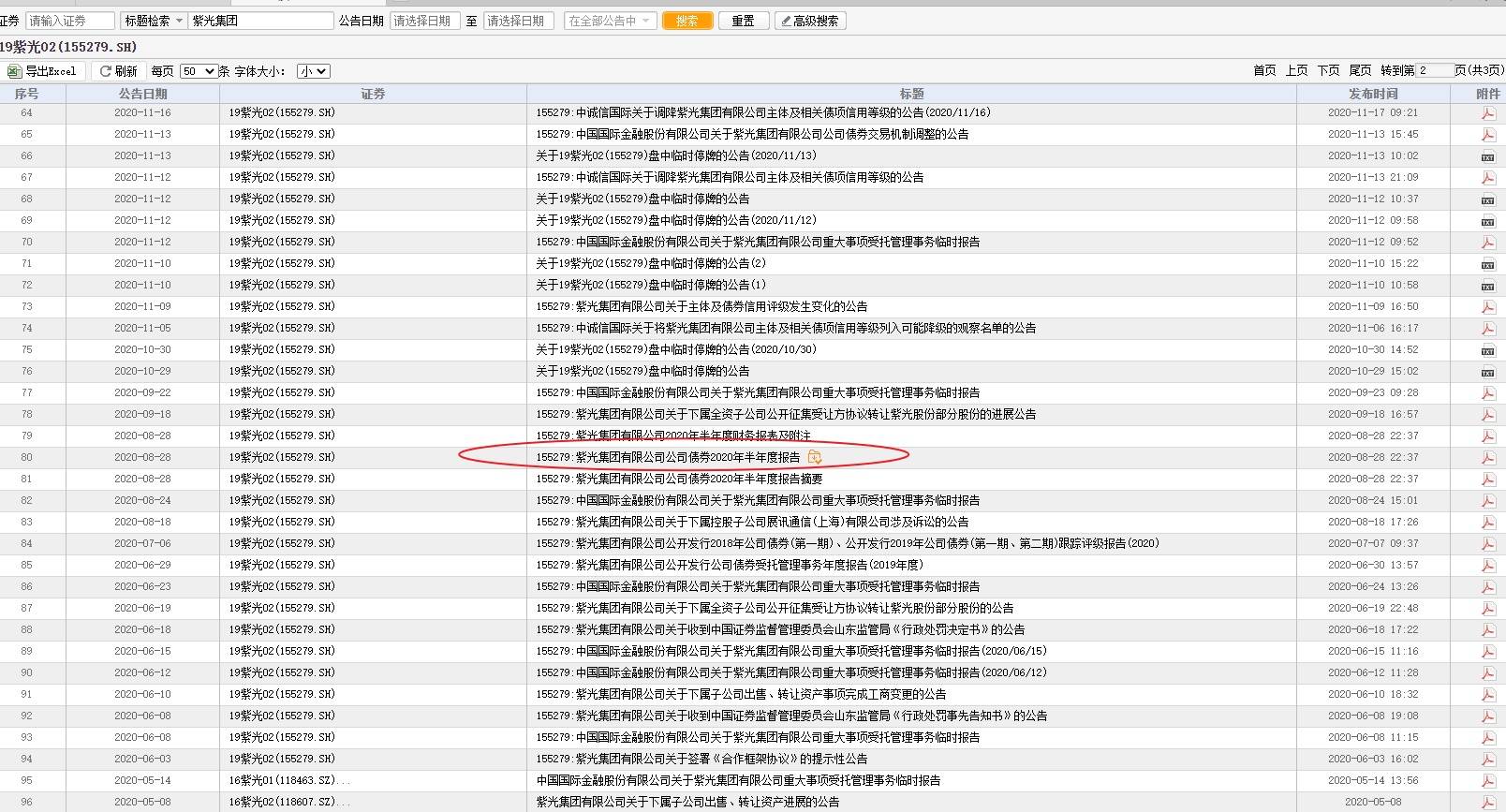
Task: Open the 每页 50 rows-per-page dropdown
Action: [x=199, y=71]
